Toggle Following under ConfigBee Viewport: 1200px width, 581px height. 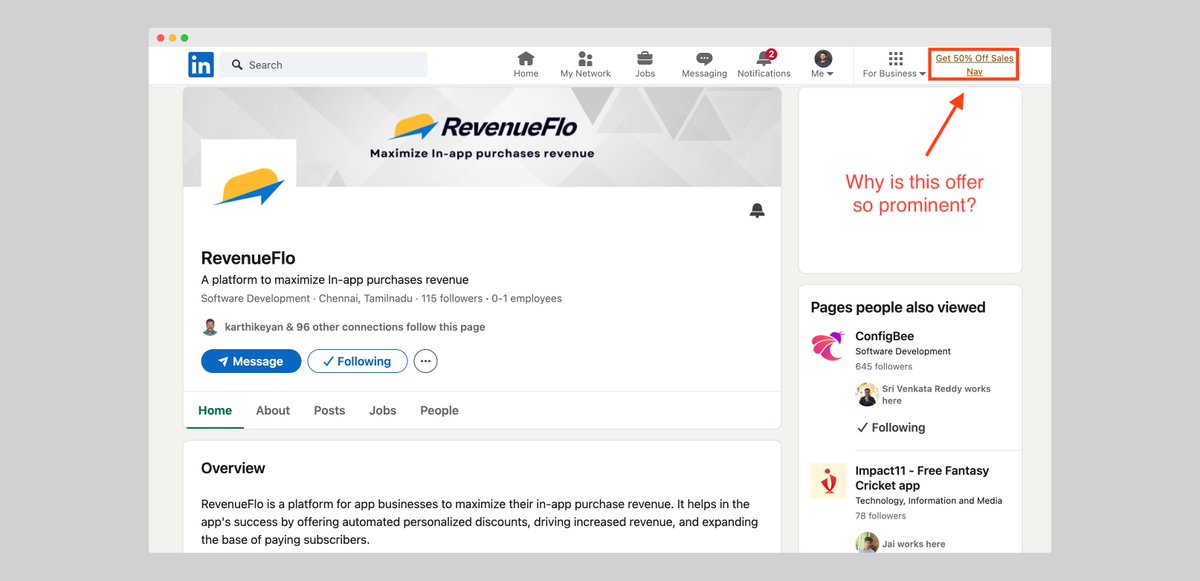coord(891,427)
